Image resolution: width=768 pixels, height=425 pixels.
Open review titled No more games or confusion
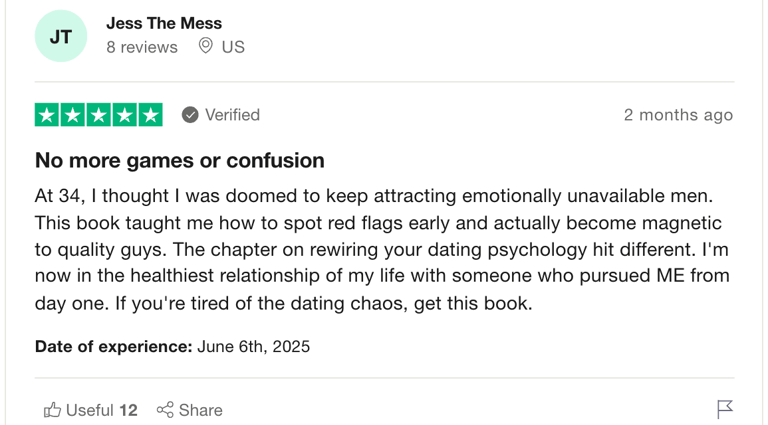(x=180, y=161)
